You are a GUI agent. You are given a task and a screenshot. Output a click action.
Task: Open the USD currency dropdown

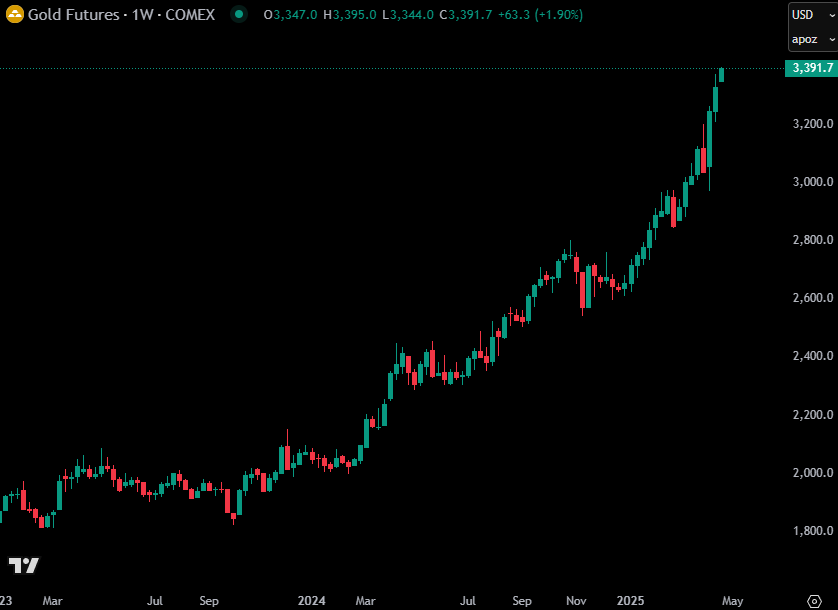tap(813, 15)
